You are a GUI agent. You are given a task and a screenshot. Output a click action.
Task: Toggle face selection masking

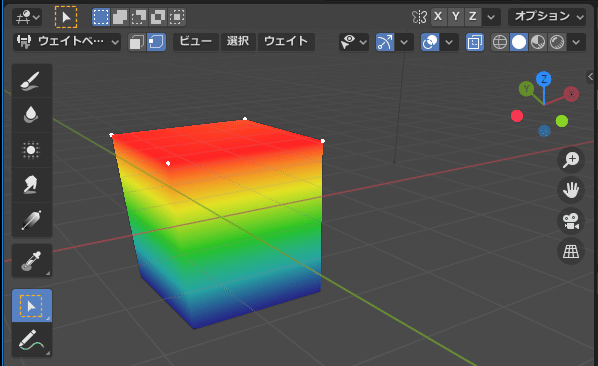point(137,42)
